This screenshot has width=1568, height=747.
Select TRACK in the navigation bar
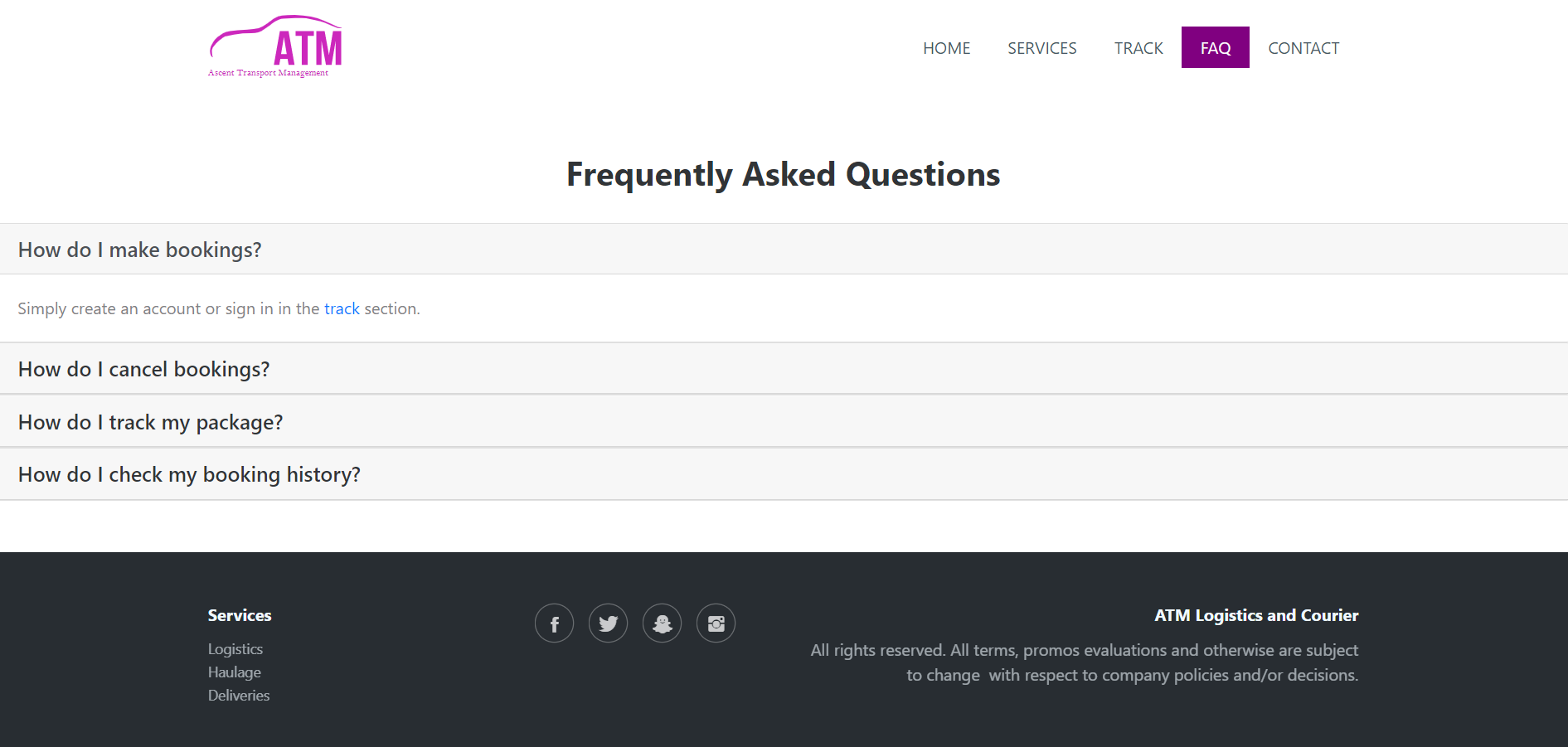pos(1138,48)
